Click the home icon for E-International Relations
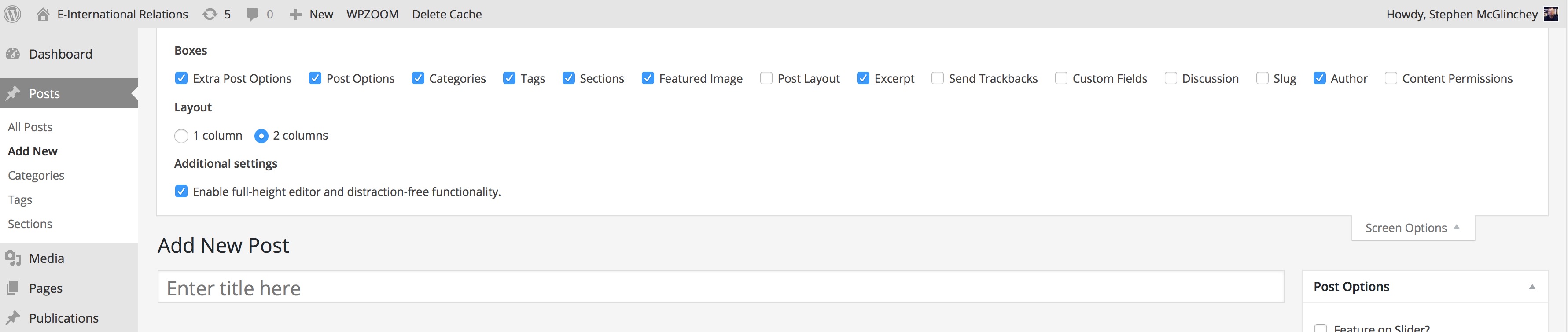The width and height of the screenshot is (1568, 332). [x=43, y=14]
